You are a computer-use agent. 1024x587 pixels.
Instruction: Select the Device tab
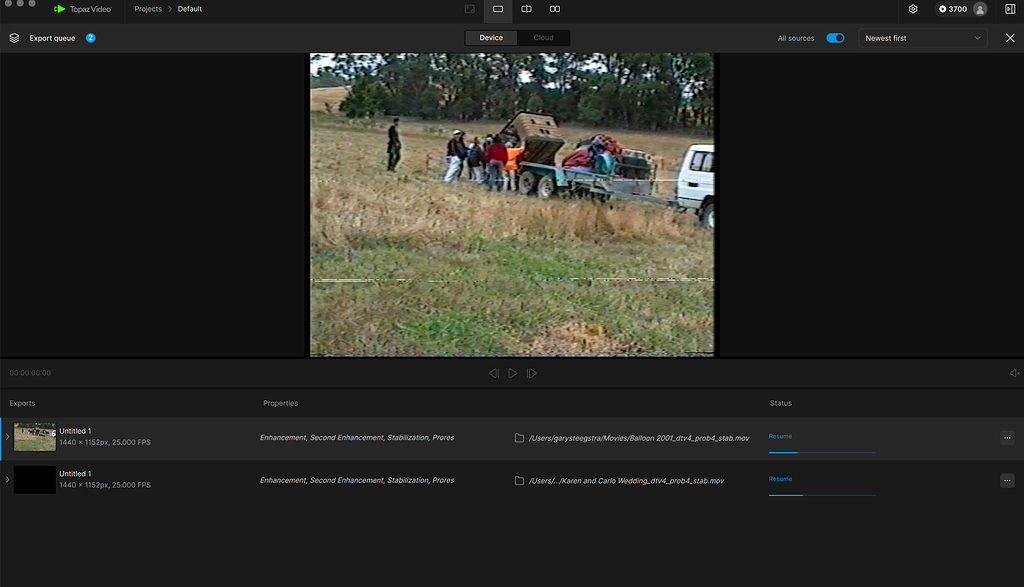pyautogui.click(x=490, y=37)
